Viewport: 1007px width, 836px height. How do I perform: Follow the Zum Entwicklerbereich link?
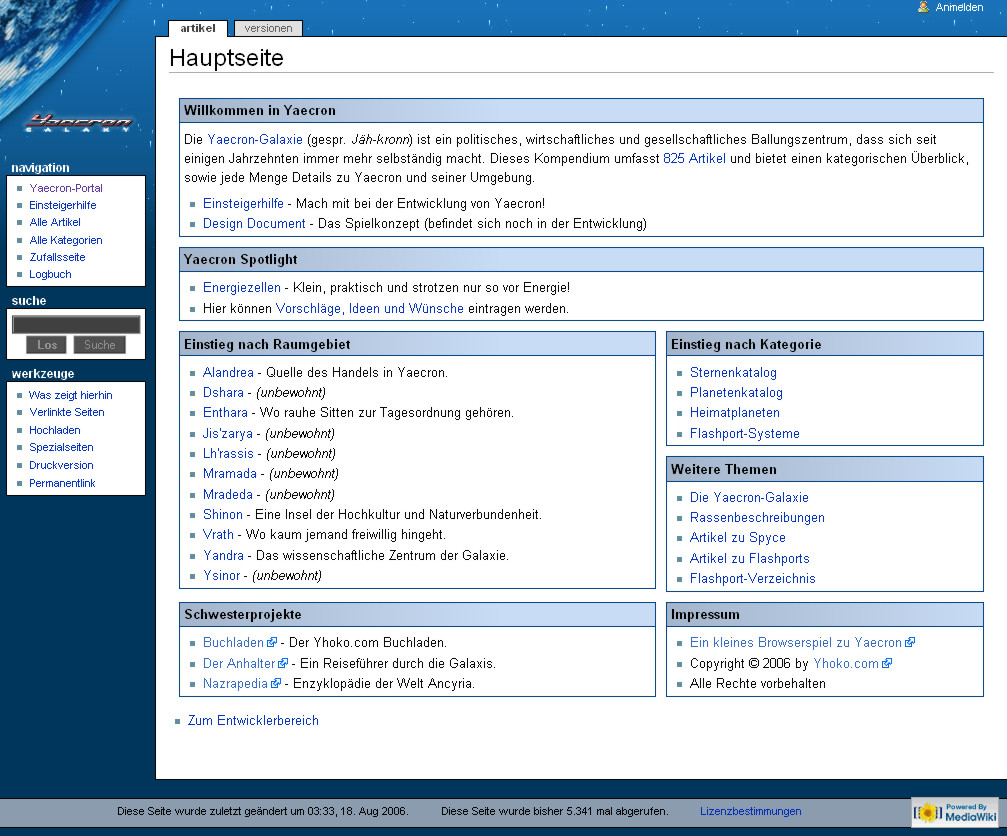pyautogui.click(x=253, y=720)
